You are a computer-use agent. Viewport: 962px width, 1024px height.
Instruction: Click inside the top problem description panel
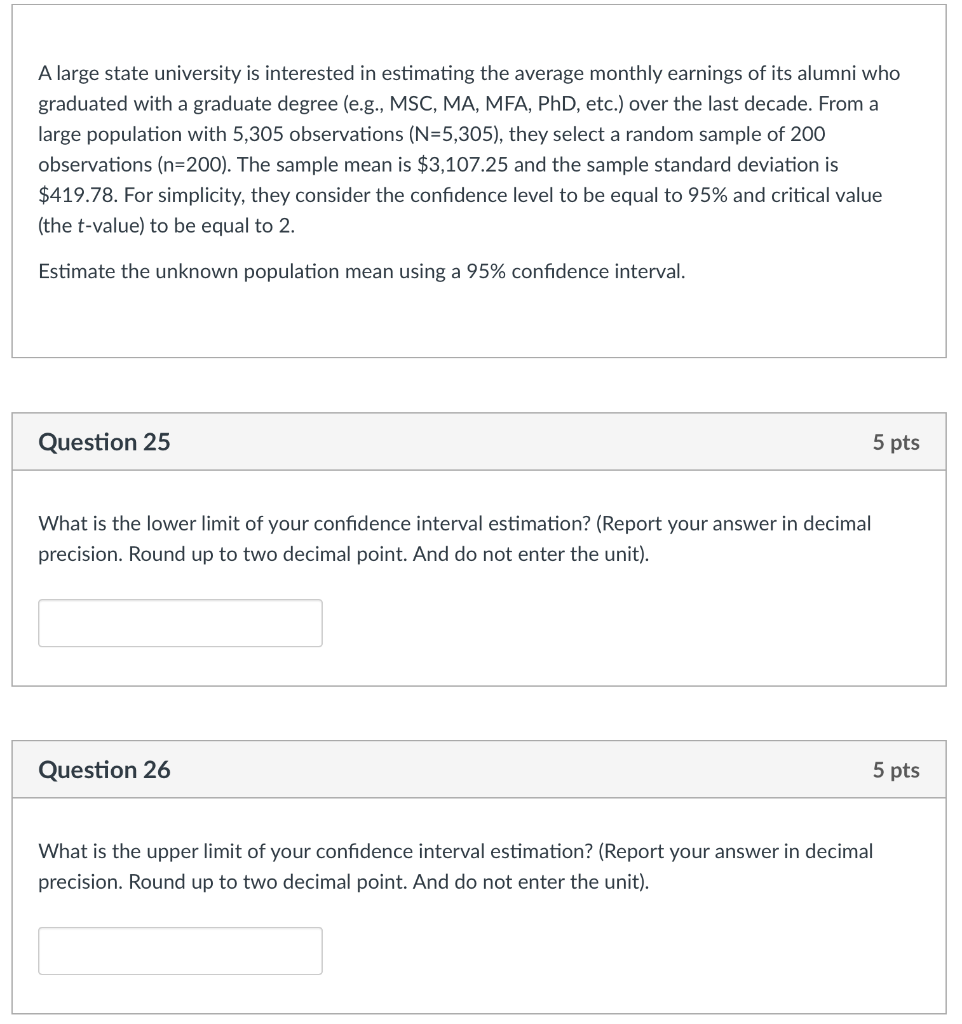click(480, 320)
